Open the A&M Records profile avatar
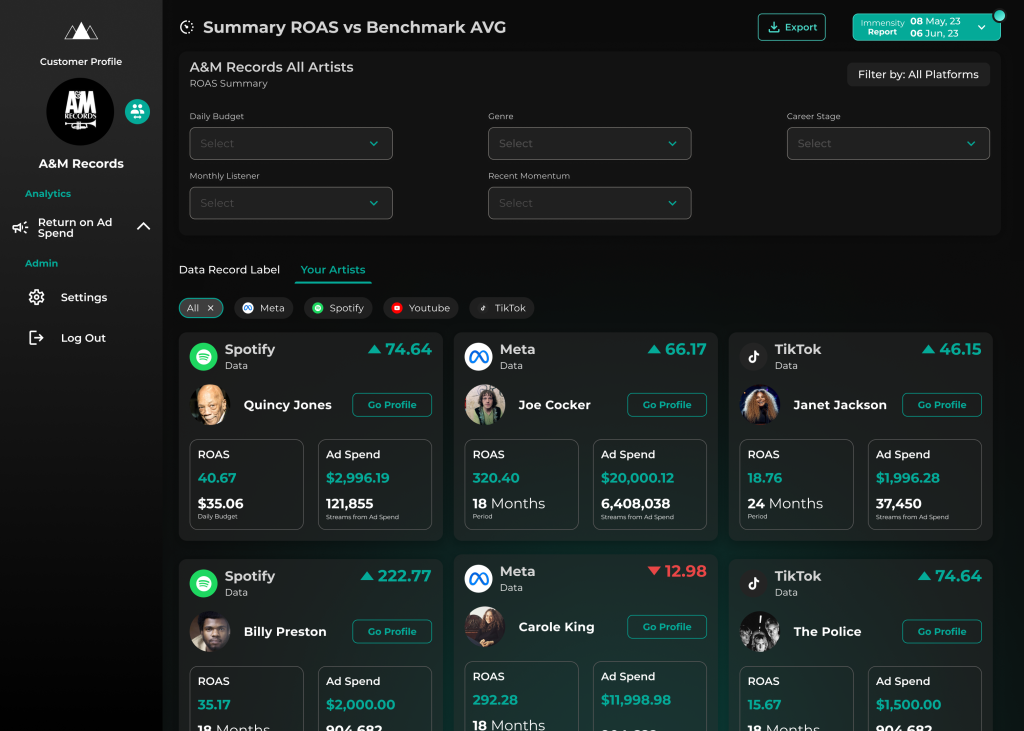This screenshot has height=731, width=1024. click(x=80, y=112)
